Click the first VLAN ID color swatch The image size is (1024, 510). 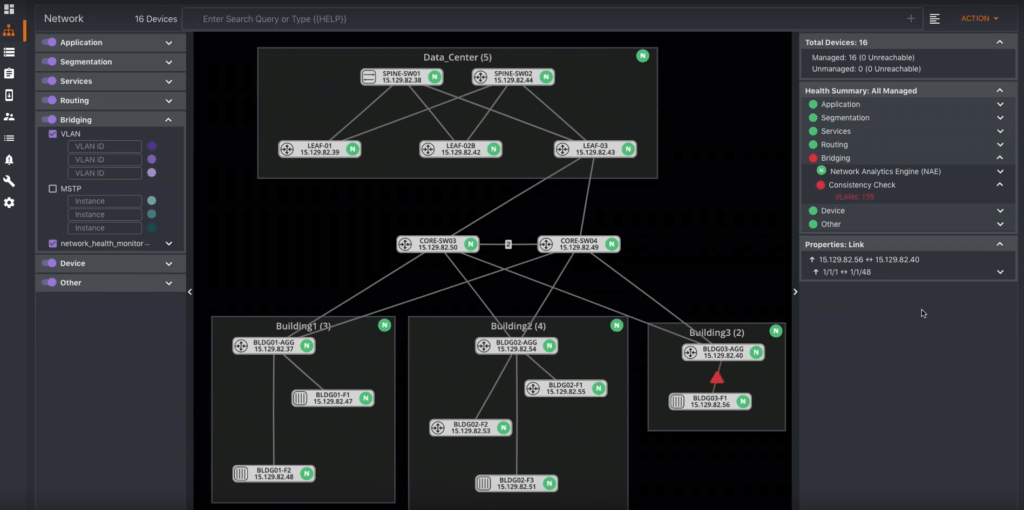click(152, 146)
